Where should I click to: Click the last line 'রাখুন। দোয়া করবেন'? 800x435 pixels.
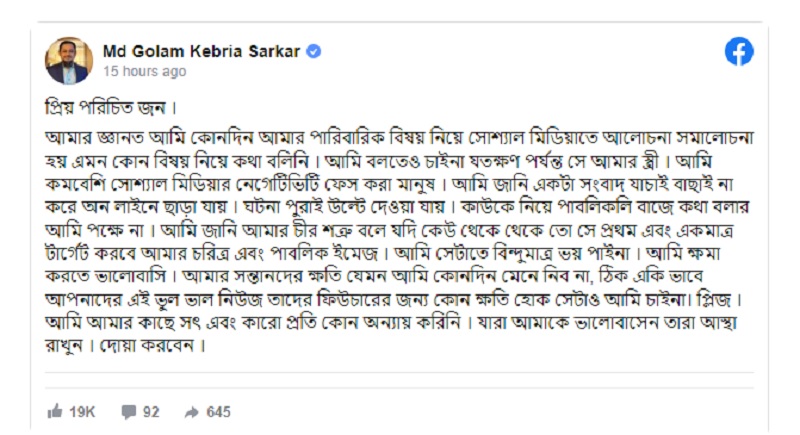point(125,346)
